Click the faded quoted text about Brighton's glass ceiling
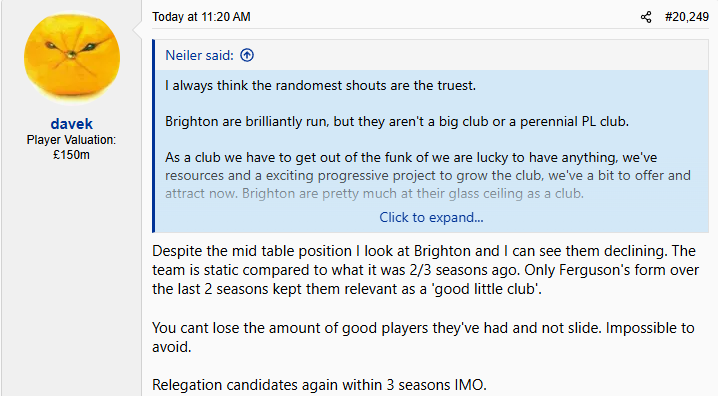Image resolution: width=718 pixels, height=396 pixels. 374,193
